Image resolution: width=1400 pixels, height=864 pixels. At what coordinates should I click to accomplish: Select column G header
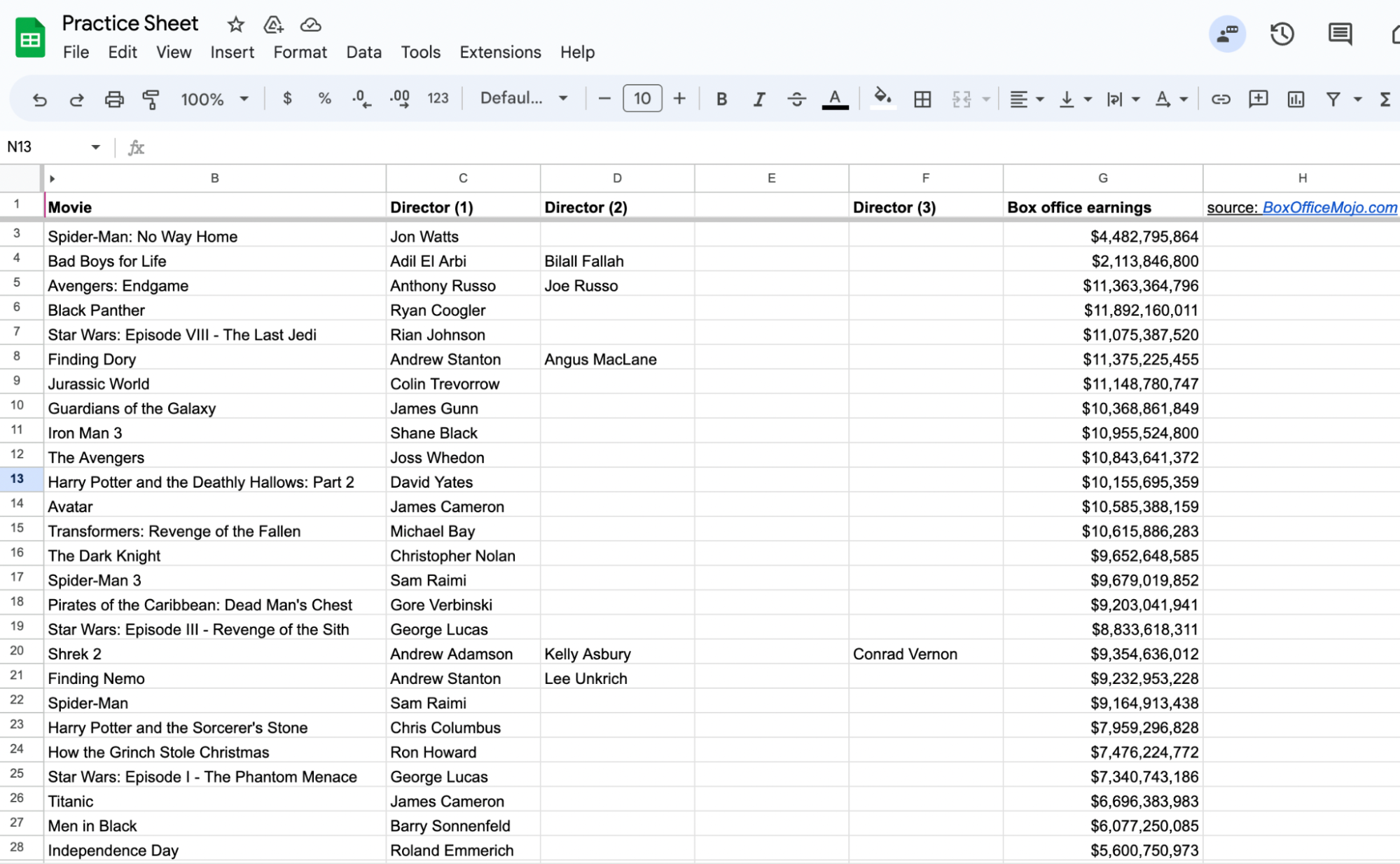[1102, 178]
